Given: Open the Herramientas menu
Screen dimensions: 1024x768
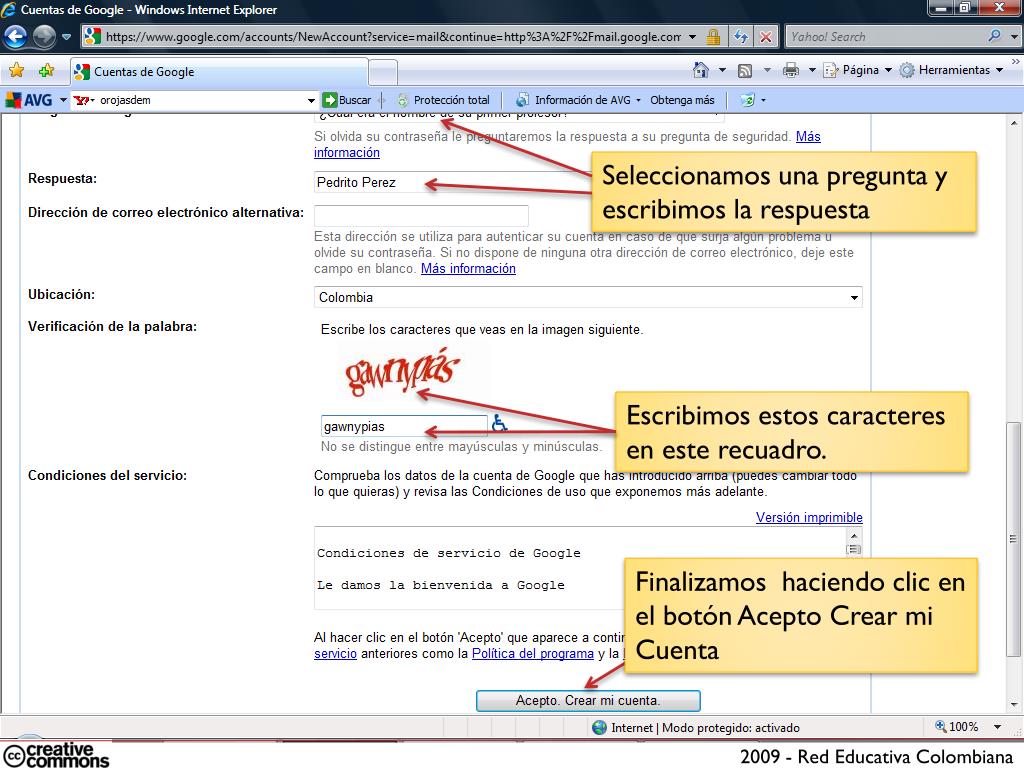Looking at the screenshot, I should tap(952, 70).
